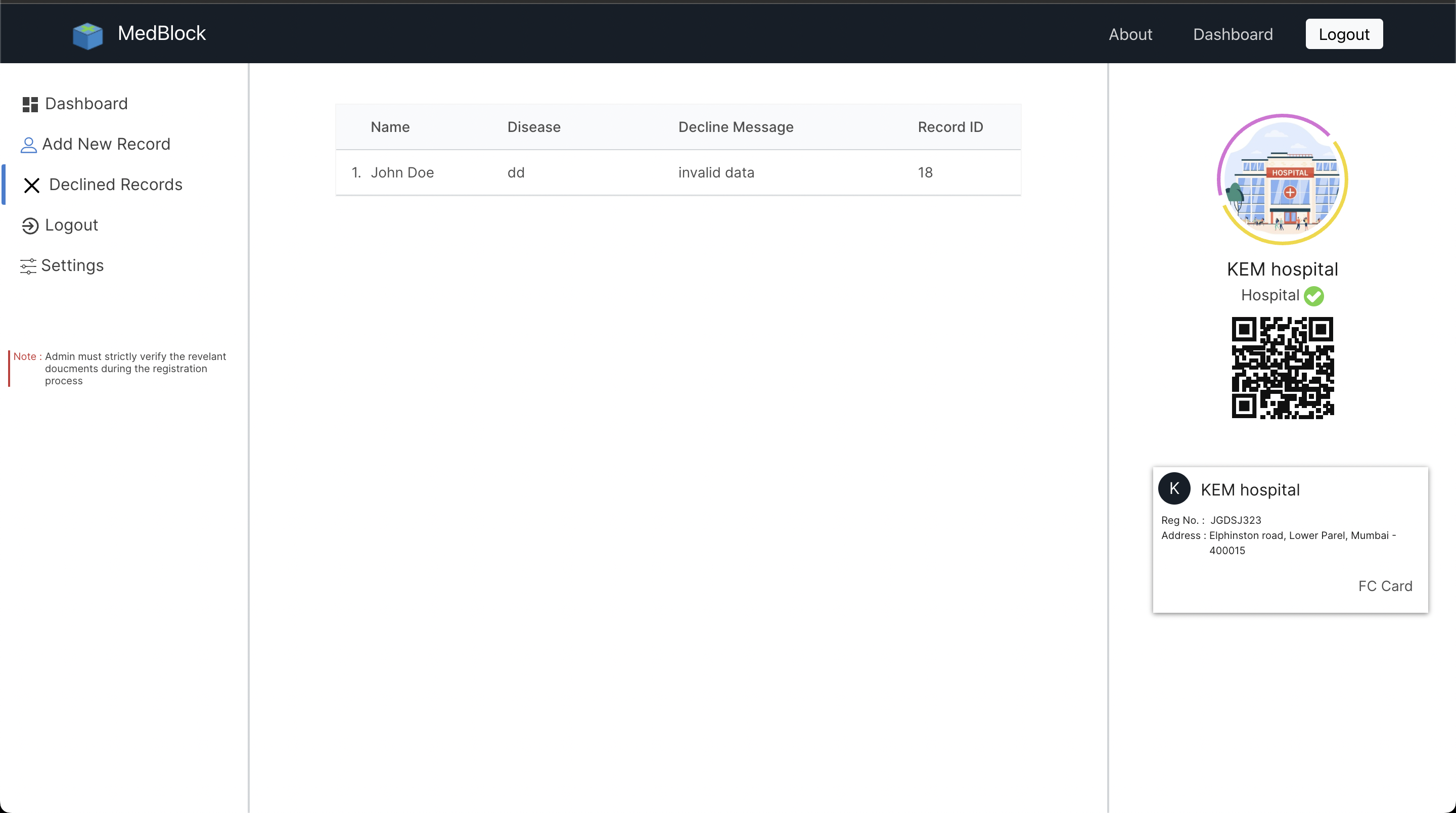Image resolution: width=1456 pixels, height=813 pixels.
Task: Select the John Doe record row
Action: (x=677, y=172)
